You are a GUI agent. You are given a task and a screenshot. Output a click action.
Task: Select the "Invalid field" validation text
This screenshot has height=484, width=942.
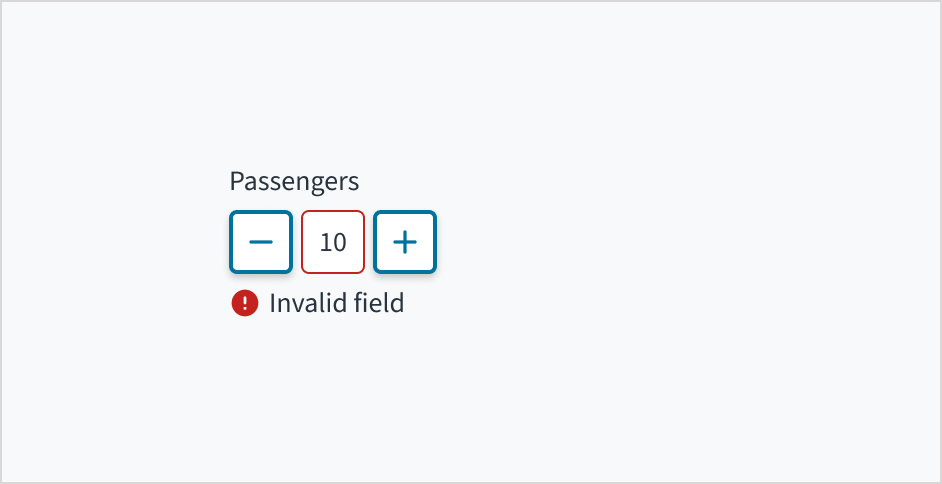[336, 303]
